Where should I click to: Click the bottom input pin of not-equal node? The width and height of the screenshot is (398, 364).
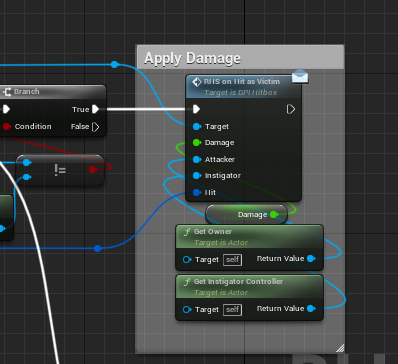pos(27,177)
